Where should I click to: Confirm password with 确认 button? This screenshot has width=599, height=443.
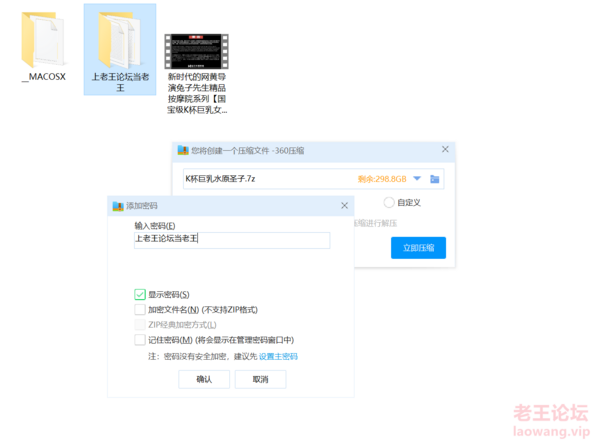coord(204,379)
